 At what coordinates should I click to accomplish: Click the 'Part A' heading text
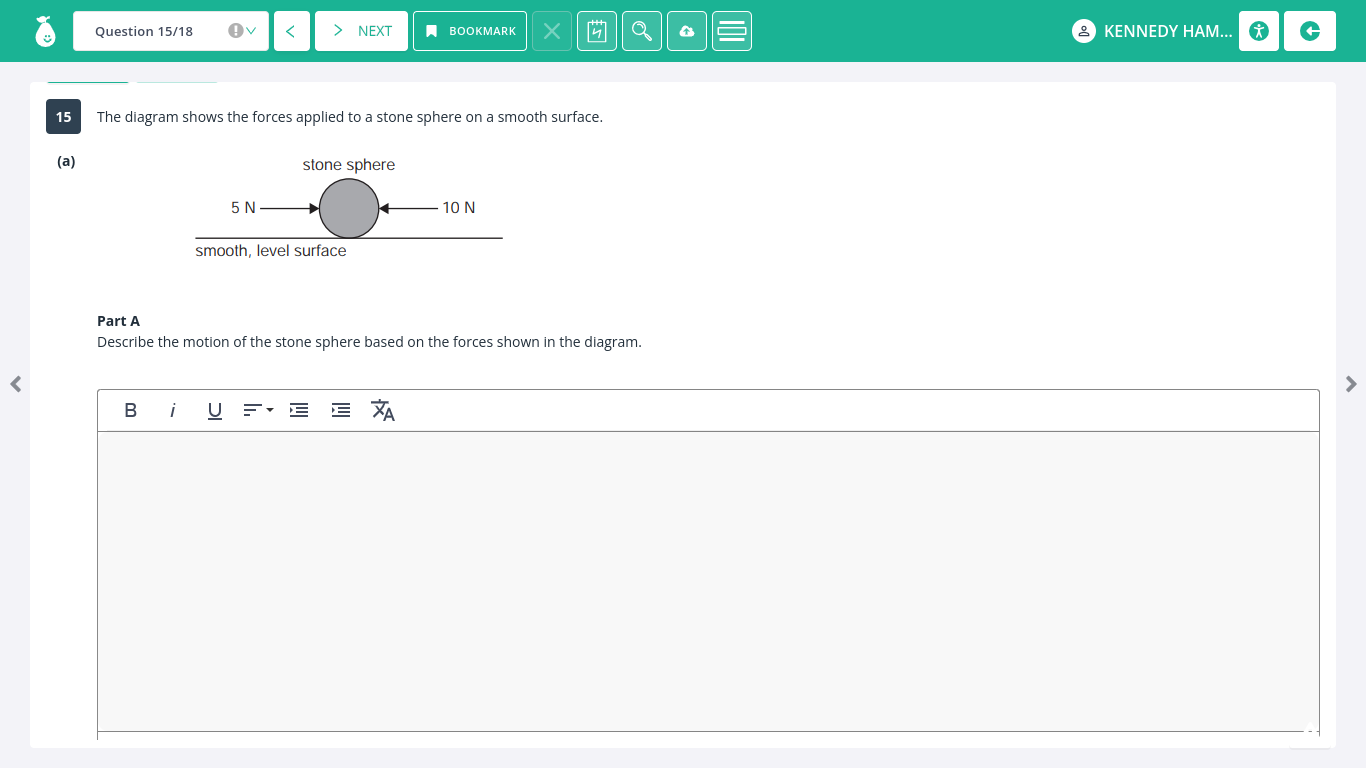click(x=118, y=321)
